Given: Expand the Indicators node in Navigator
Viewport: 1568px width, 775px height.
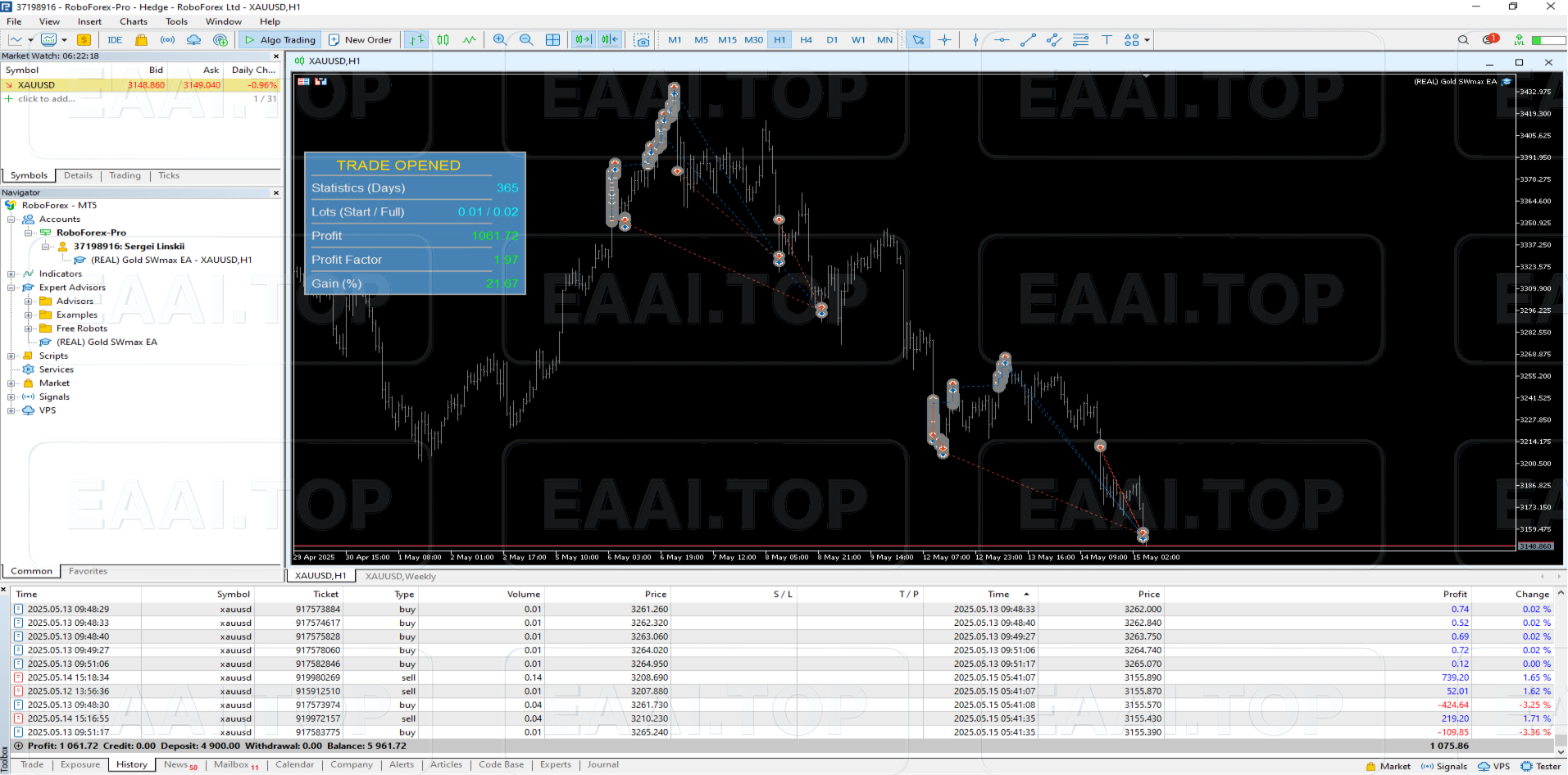Looking at the screenshot, I should [9, 274].
